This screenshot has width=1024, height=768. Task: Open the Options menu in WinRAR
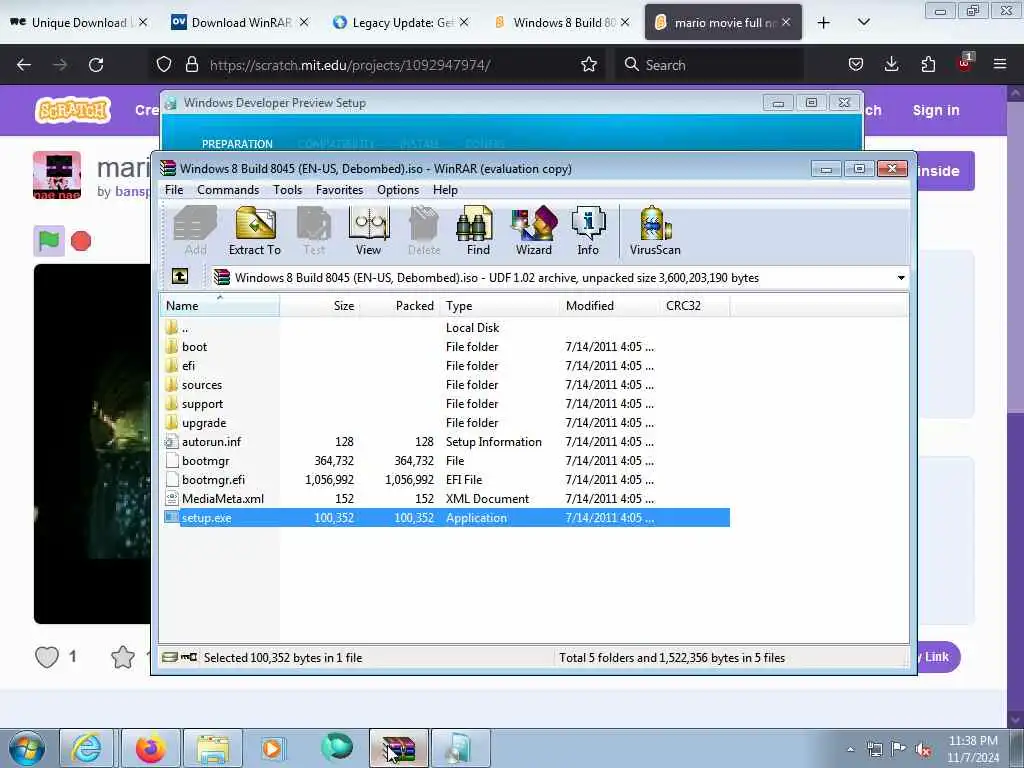click(398, 189)
